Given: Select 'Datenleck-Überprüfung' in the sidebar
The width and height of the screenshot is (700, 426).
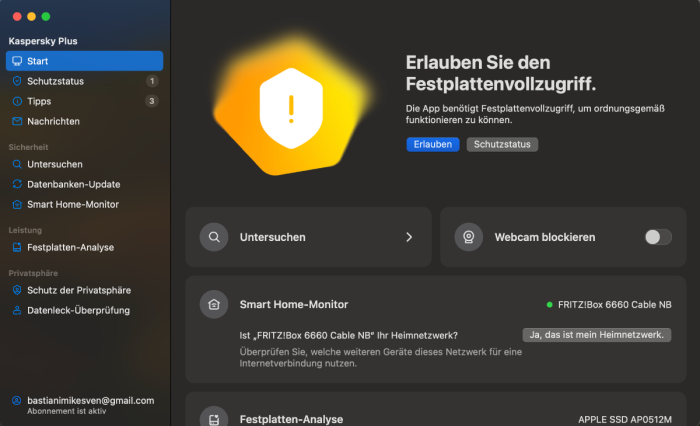Looking at the screenshot, I should coord(79,310).
